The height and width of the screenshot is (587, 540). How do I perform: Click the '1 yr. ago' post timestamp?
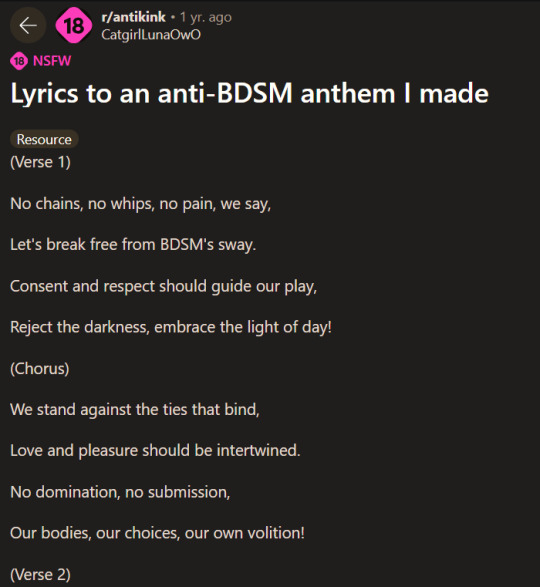[x=206, y=17]
